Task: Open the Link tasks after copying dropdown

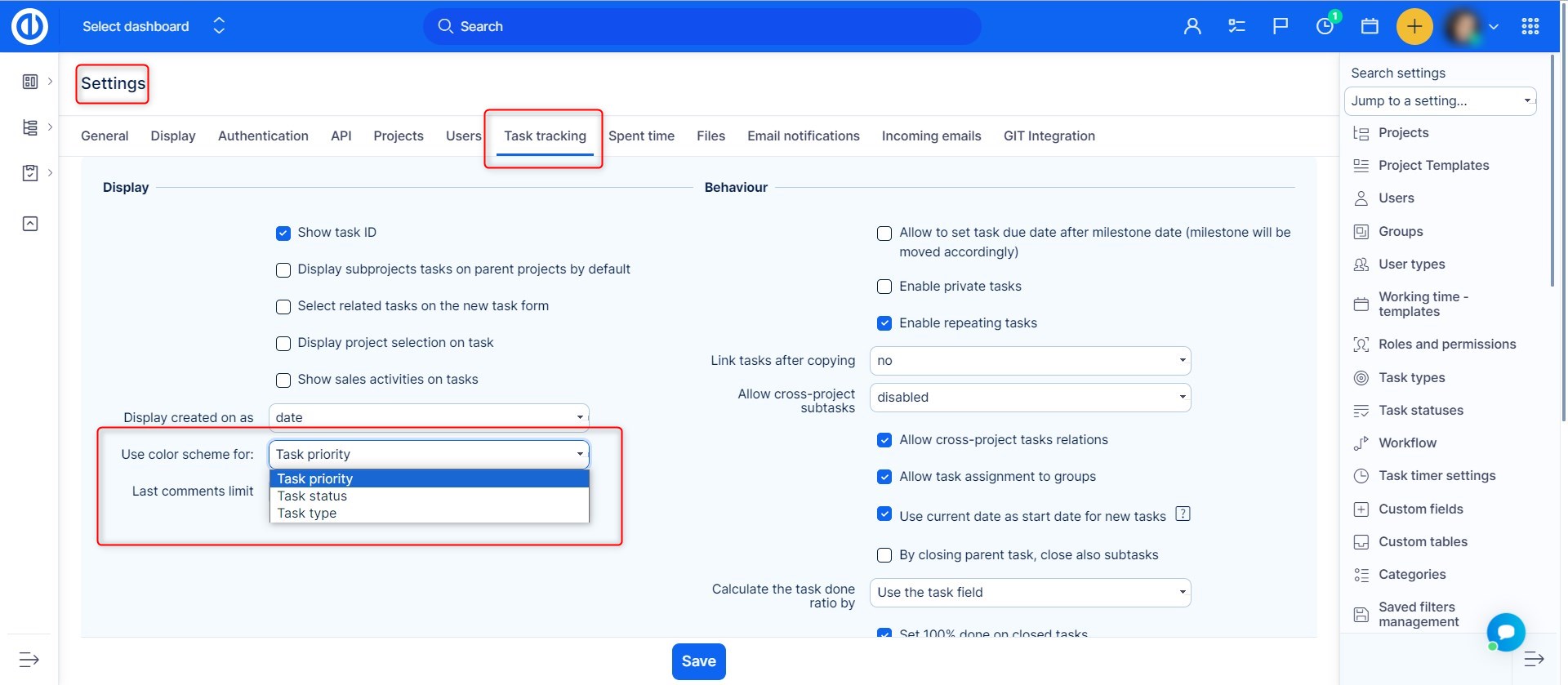Action: (1030, 361)
